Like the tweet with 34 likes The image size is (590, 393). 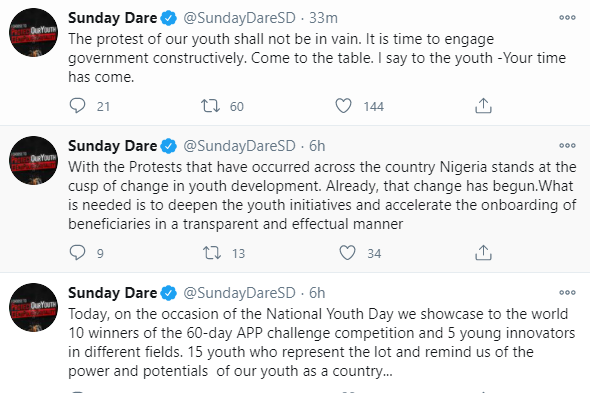(347, 253)
